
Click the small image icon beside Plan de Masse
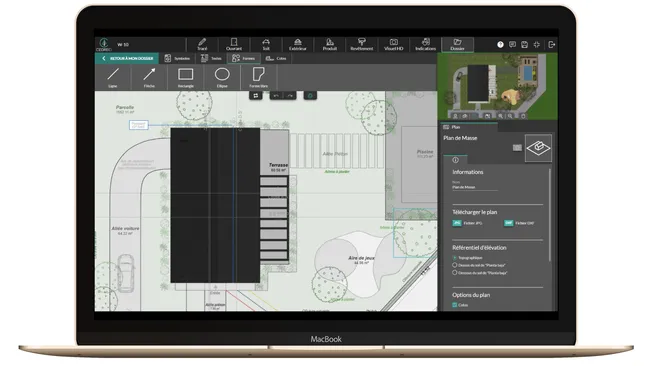[x=517, y=148]
